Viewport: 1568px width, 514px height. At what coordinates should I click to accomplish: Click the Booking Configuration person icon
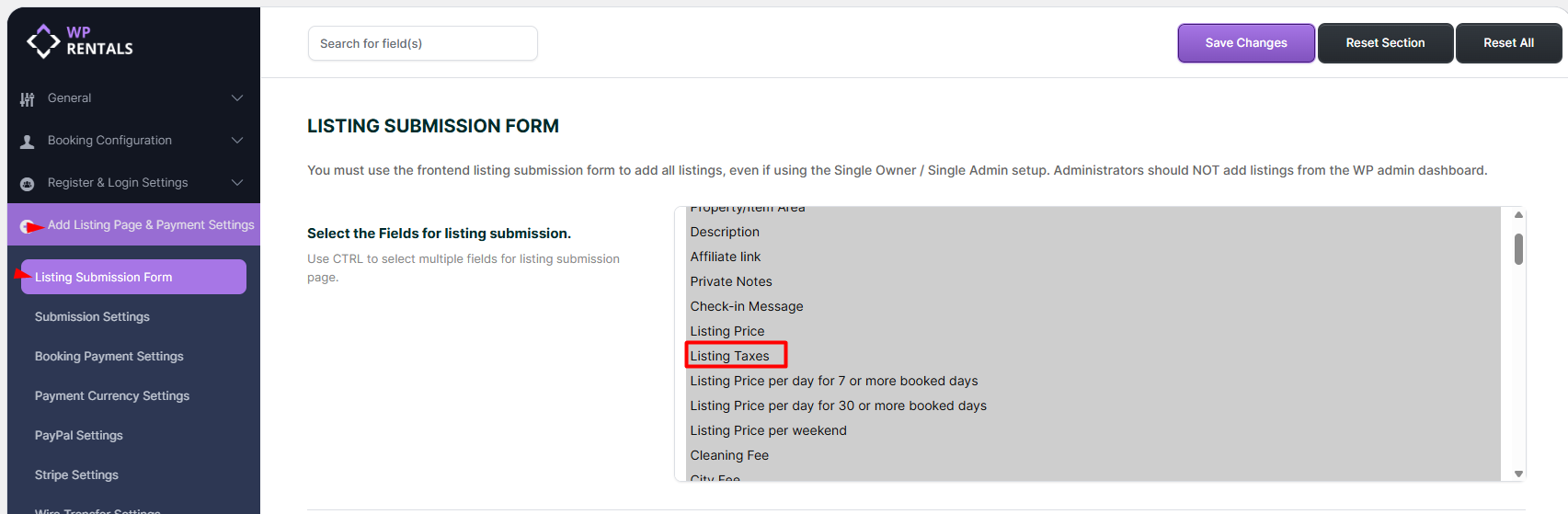tap(28, 142)
